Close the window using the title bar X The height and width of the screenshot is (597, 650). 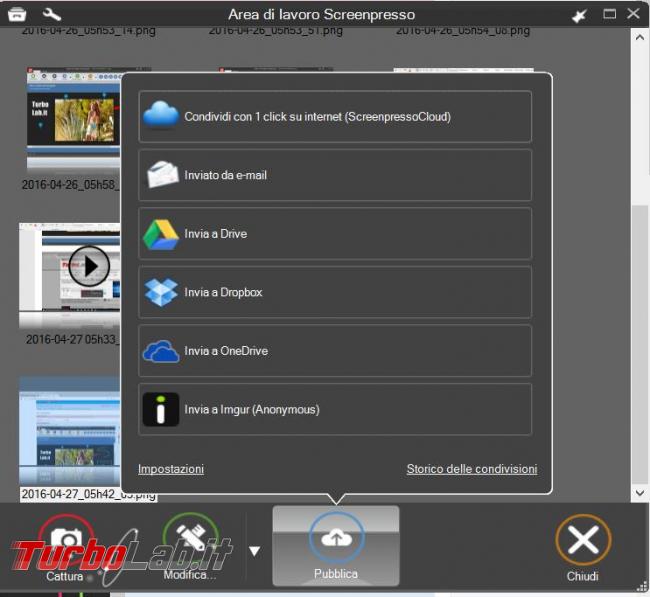click(633, 14)
